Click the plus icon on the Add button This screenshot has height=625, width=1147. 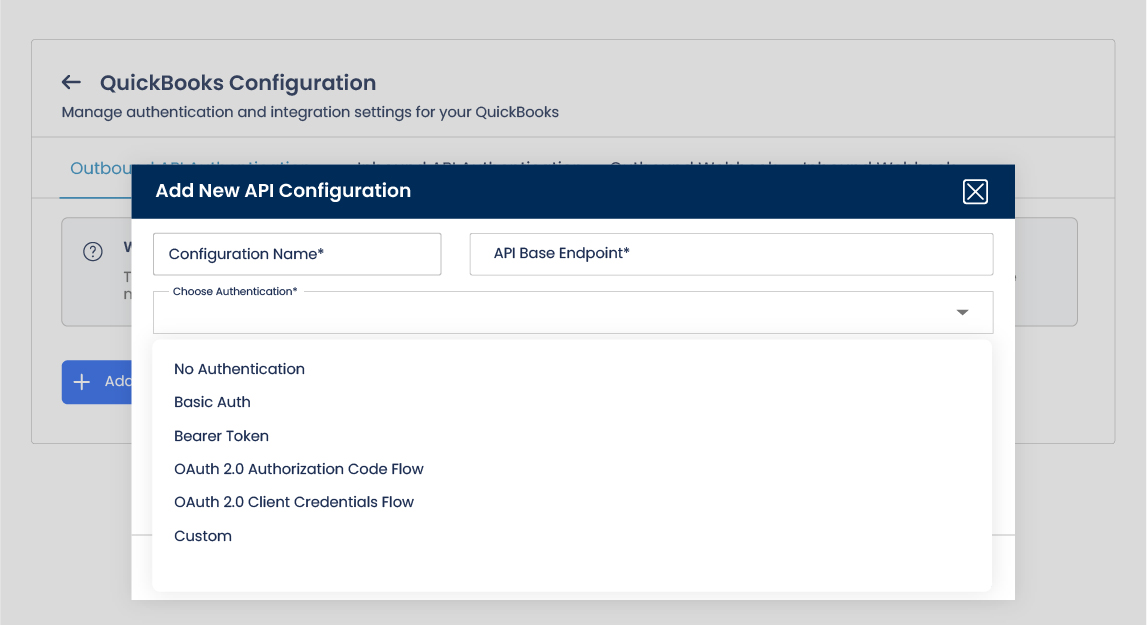(82, 382)
